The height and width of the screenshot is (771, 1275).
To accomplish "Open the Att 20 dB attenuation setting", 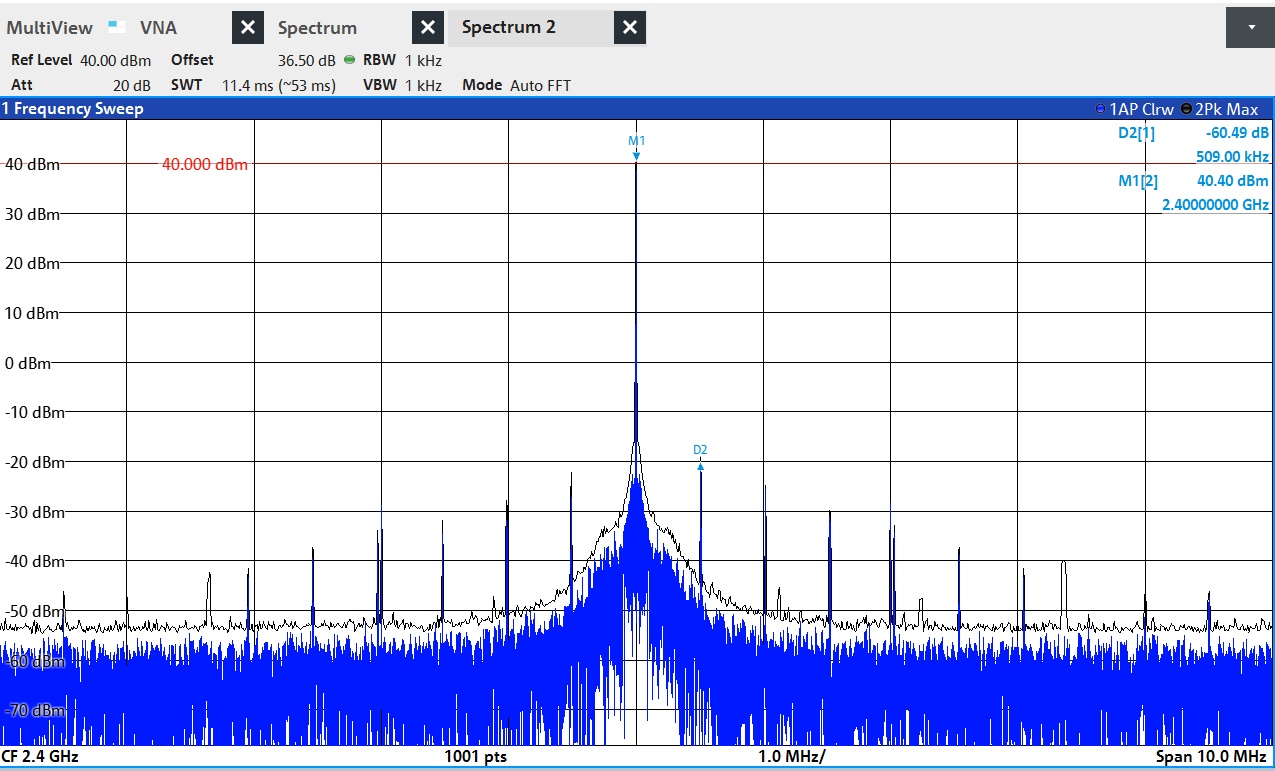I will click(80, 85).
